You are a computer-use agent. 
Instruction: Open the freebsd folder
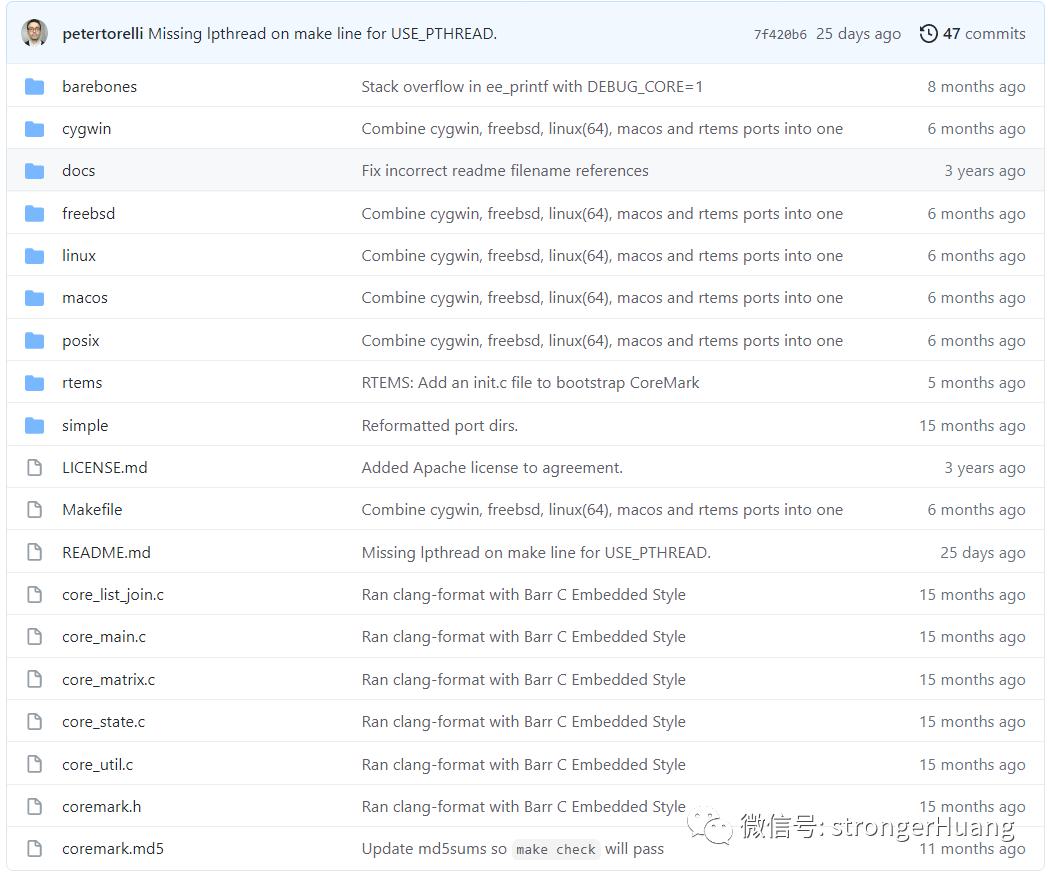[88, 213]
